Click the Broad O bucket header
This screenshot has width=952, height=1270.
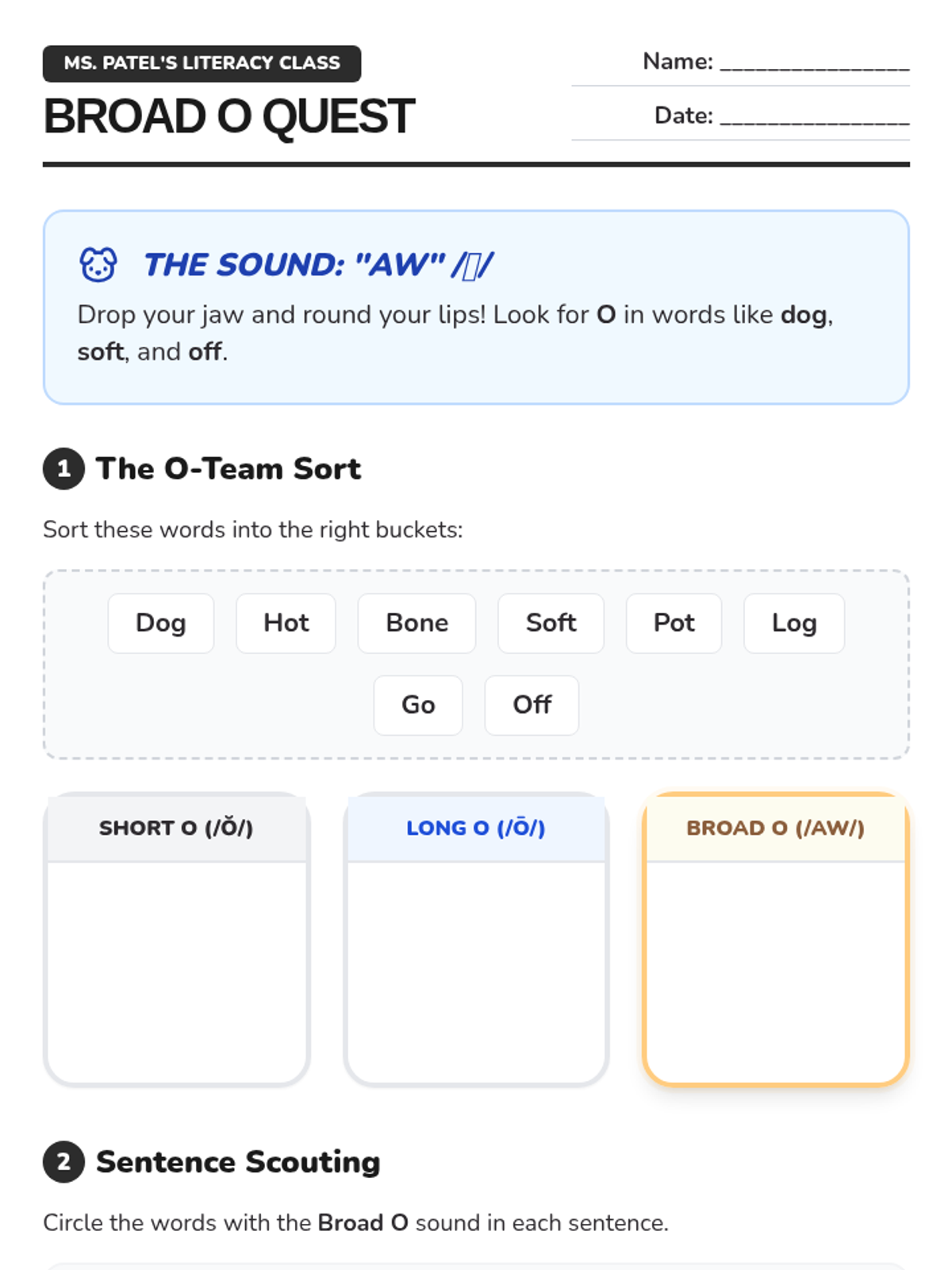point(775,828)
